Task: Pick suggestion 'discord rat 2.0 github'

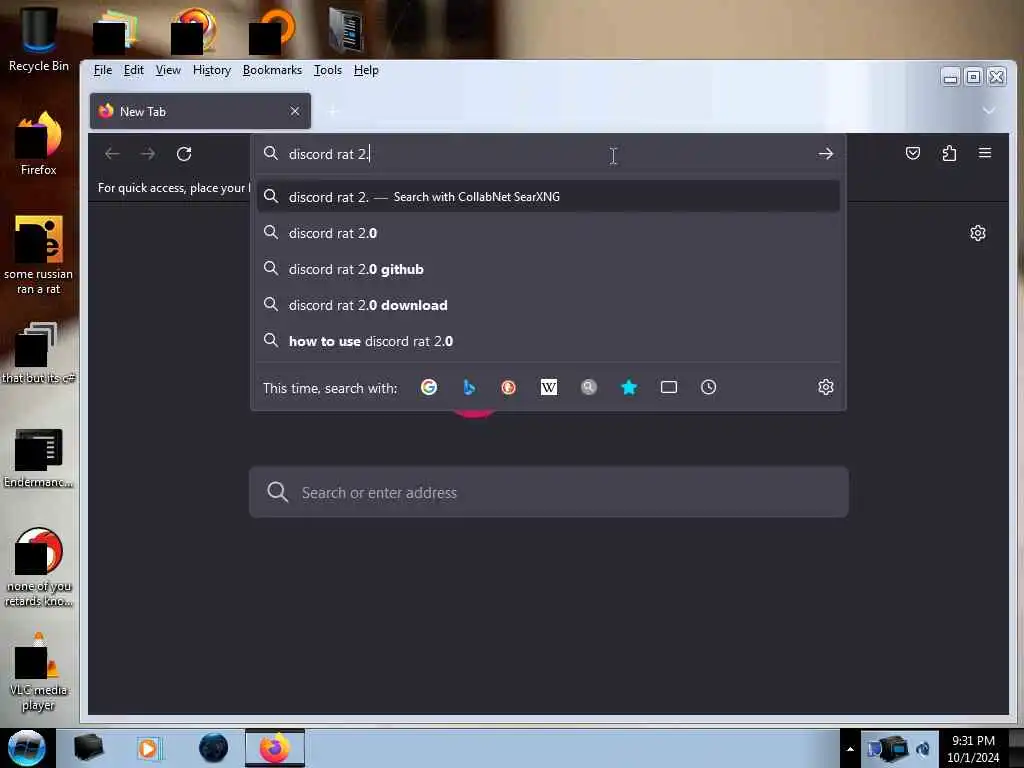Action: click(x=548, y=269)
